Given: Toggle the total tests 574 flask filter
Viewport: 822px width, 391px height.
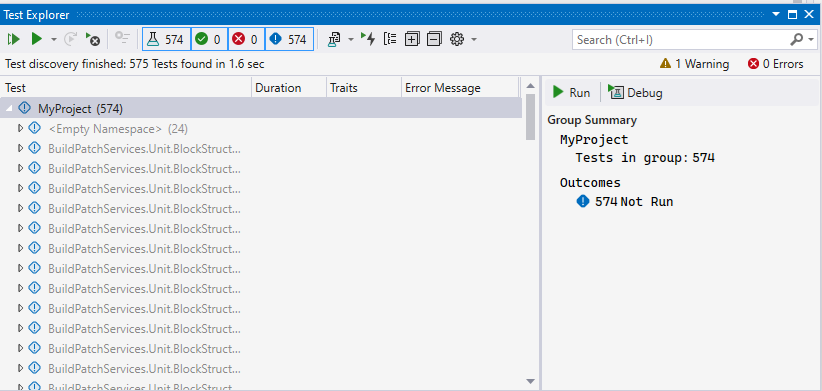Looking at the screenshot, I should point(167,39).
